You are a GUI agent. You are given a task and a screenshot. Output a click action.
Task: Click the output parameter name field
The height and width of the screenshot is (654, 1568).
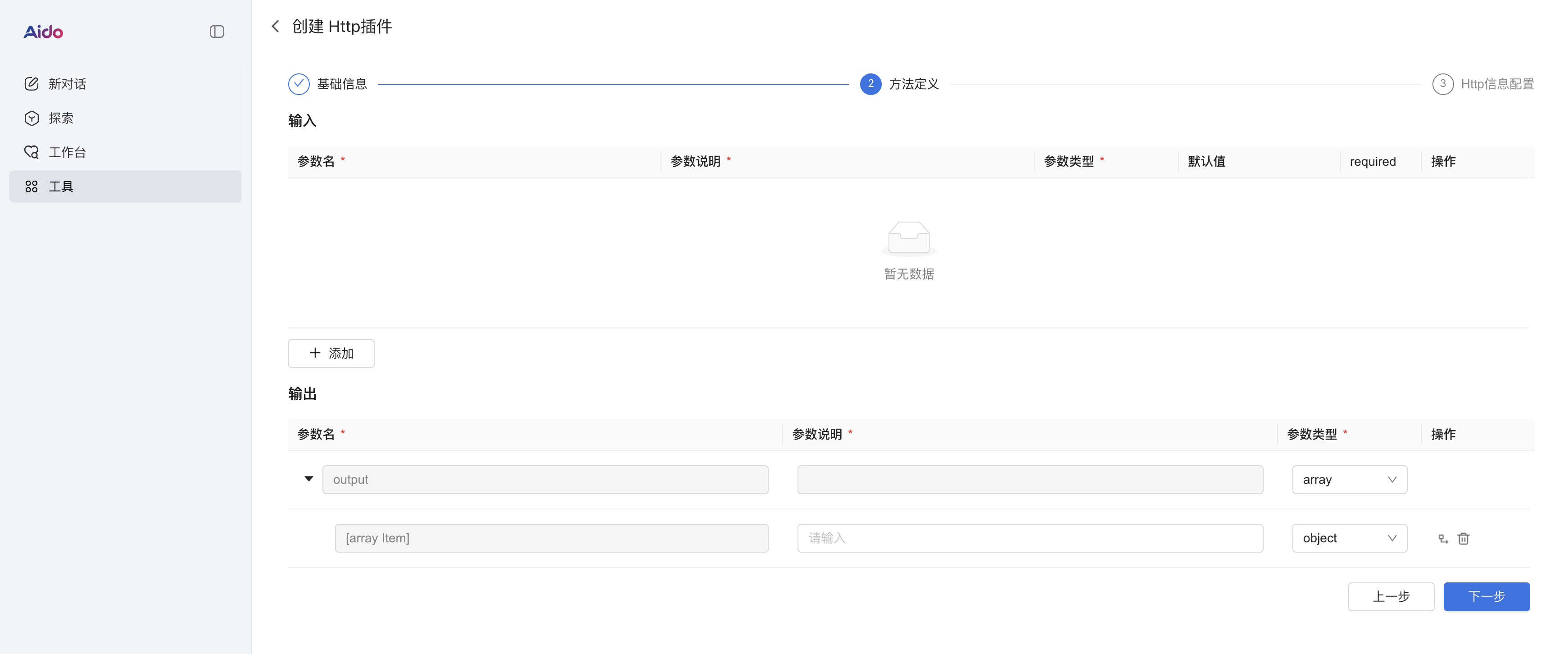pyautogui.click(x=545, y=480)
